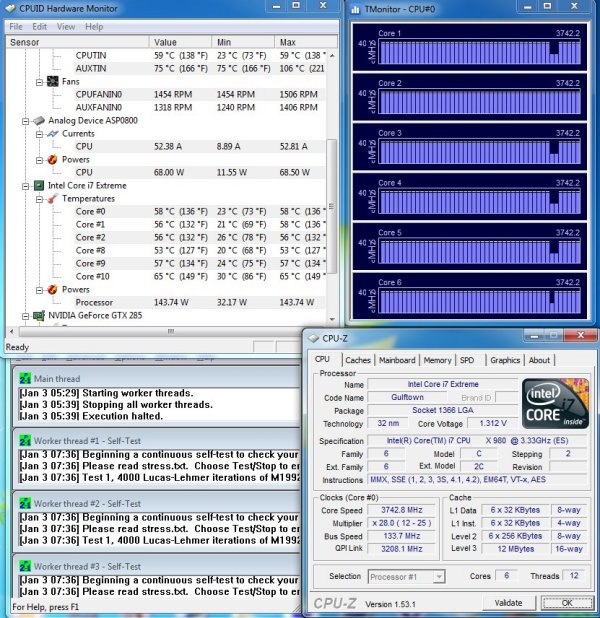Collapse Analog Device ASP0800 node
Viewport: 600px width, 618px height.
tap(25, 121)
